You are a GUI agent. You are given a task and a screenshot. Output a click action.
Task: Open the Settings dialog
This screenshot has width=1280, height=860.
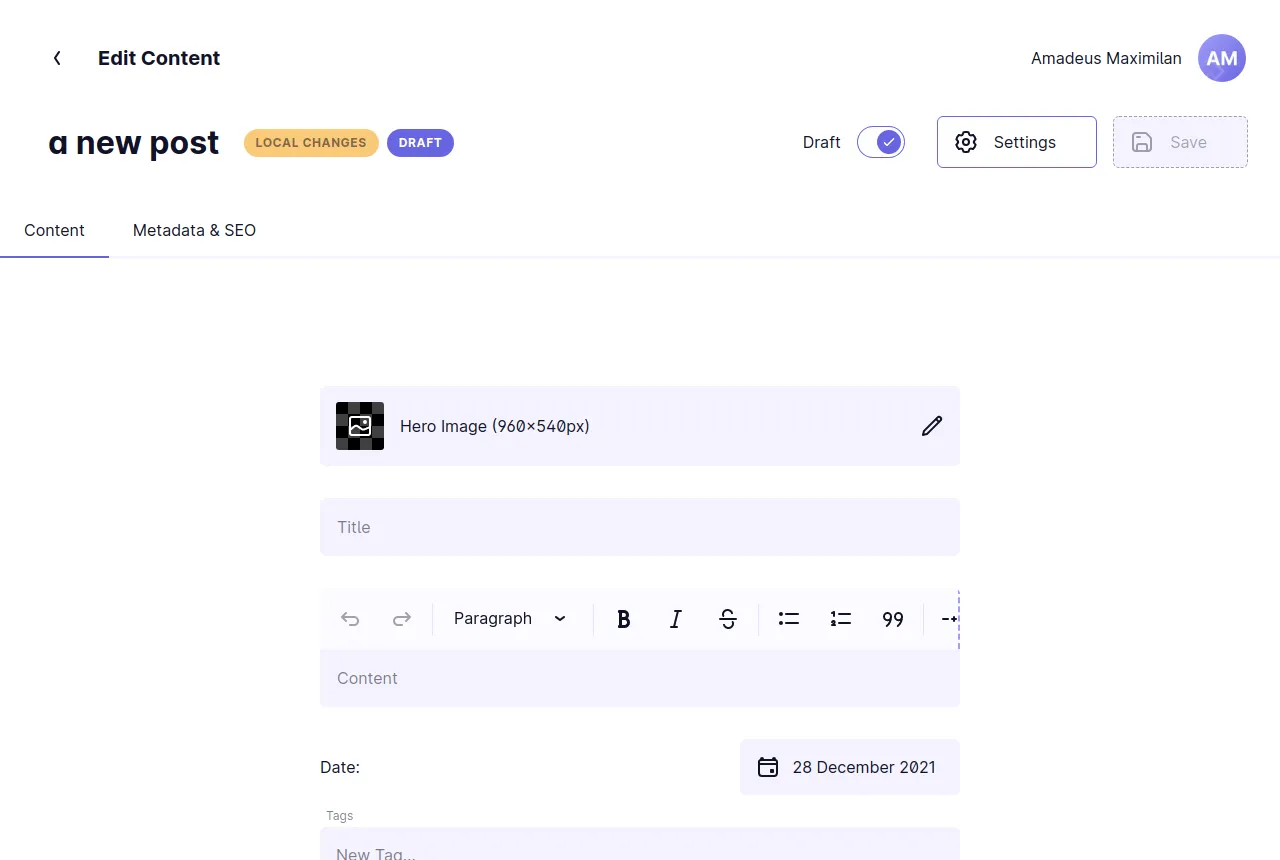pos(1016,142)
